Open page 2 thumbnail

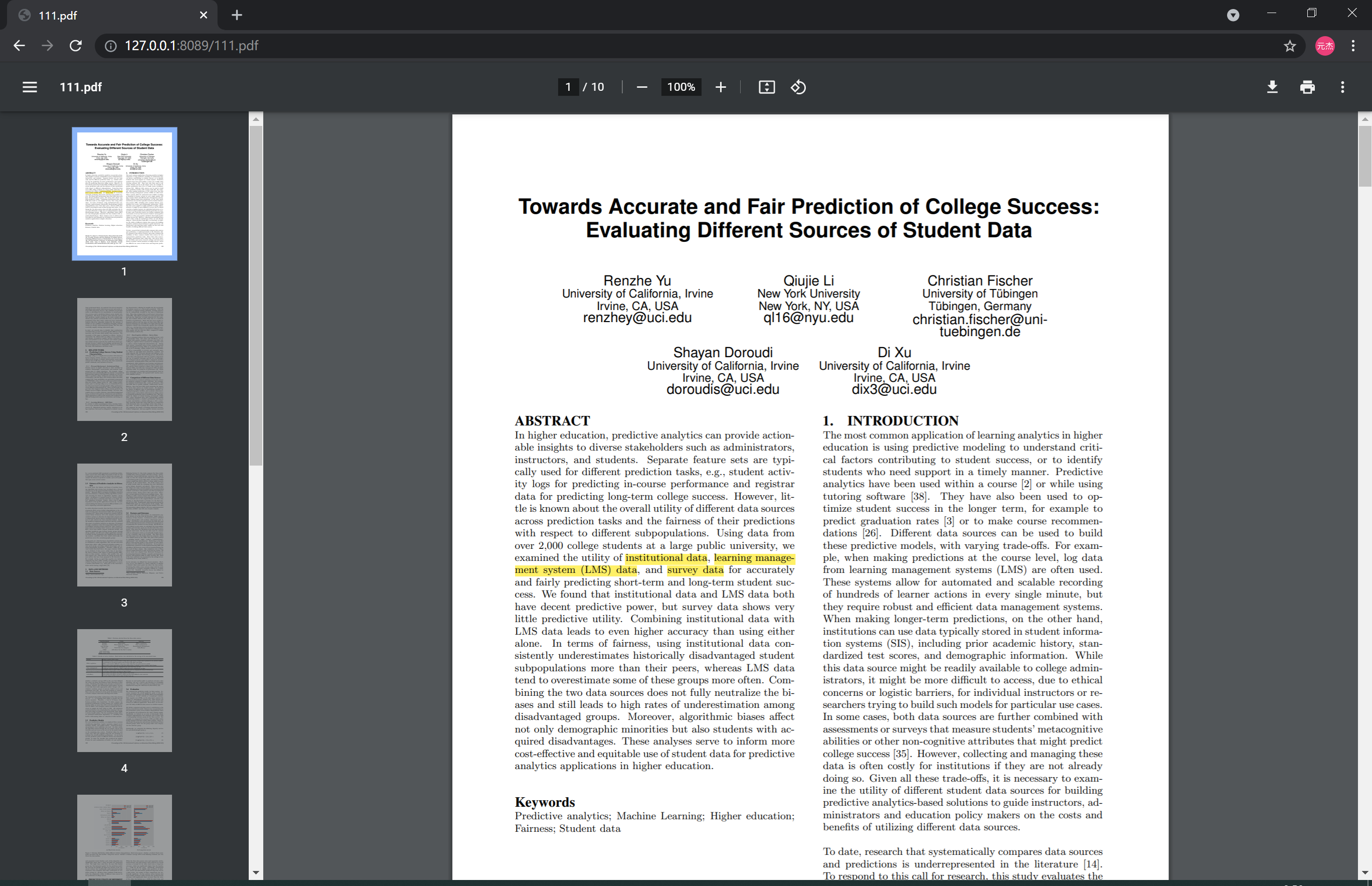pos(124,359)
